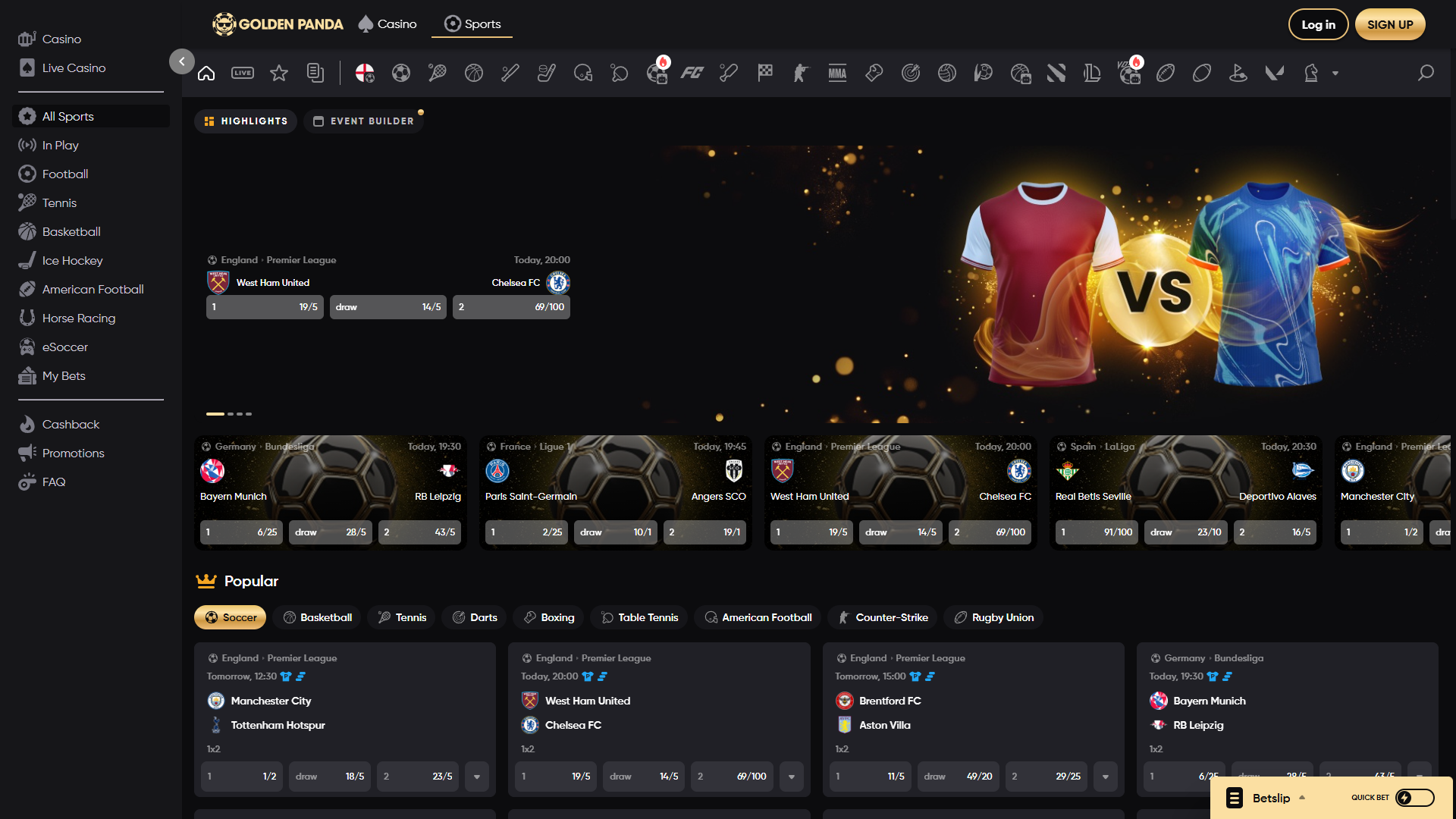This screenshot has height=819, width=1456.
Task: Select the chess knight sport icon
Action: [x=1311, y=73]
